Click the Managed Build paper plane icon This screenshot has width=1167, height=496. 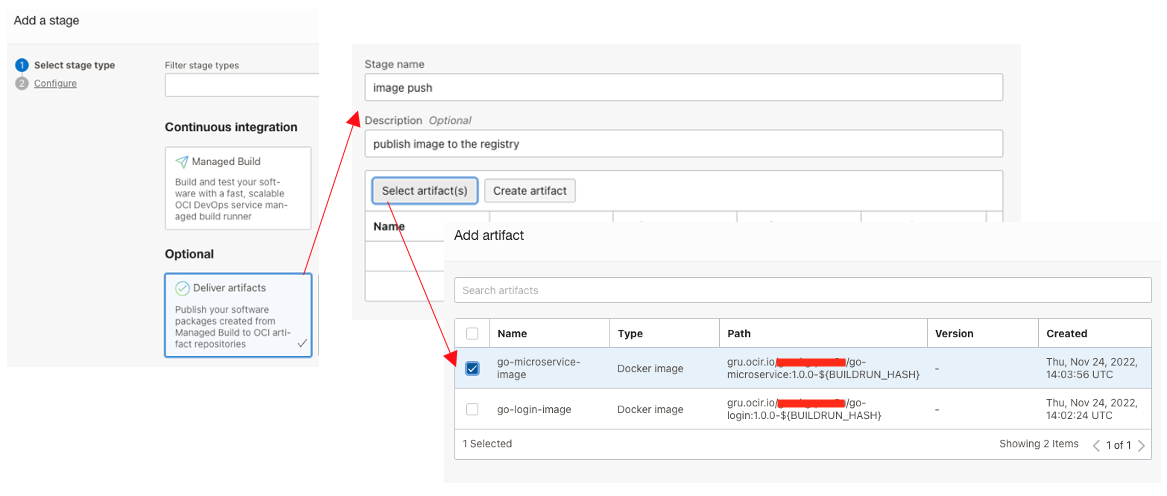182,162
